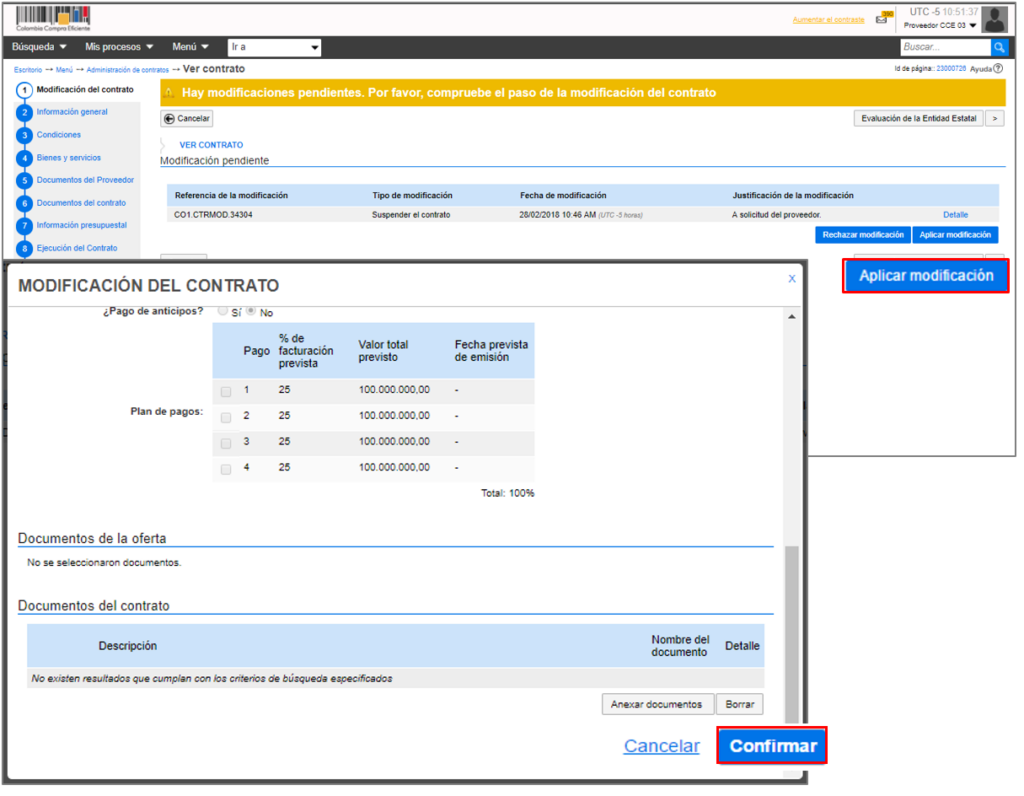Close the Modificación del contrato dialog
Viewport: 1024px width, 796px height.
[x=792, y=279]
